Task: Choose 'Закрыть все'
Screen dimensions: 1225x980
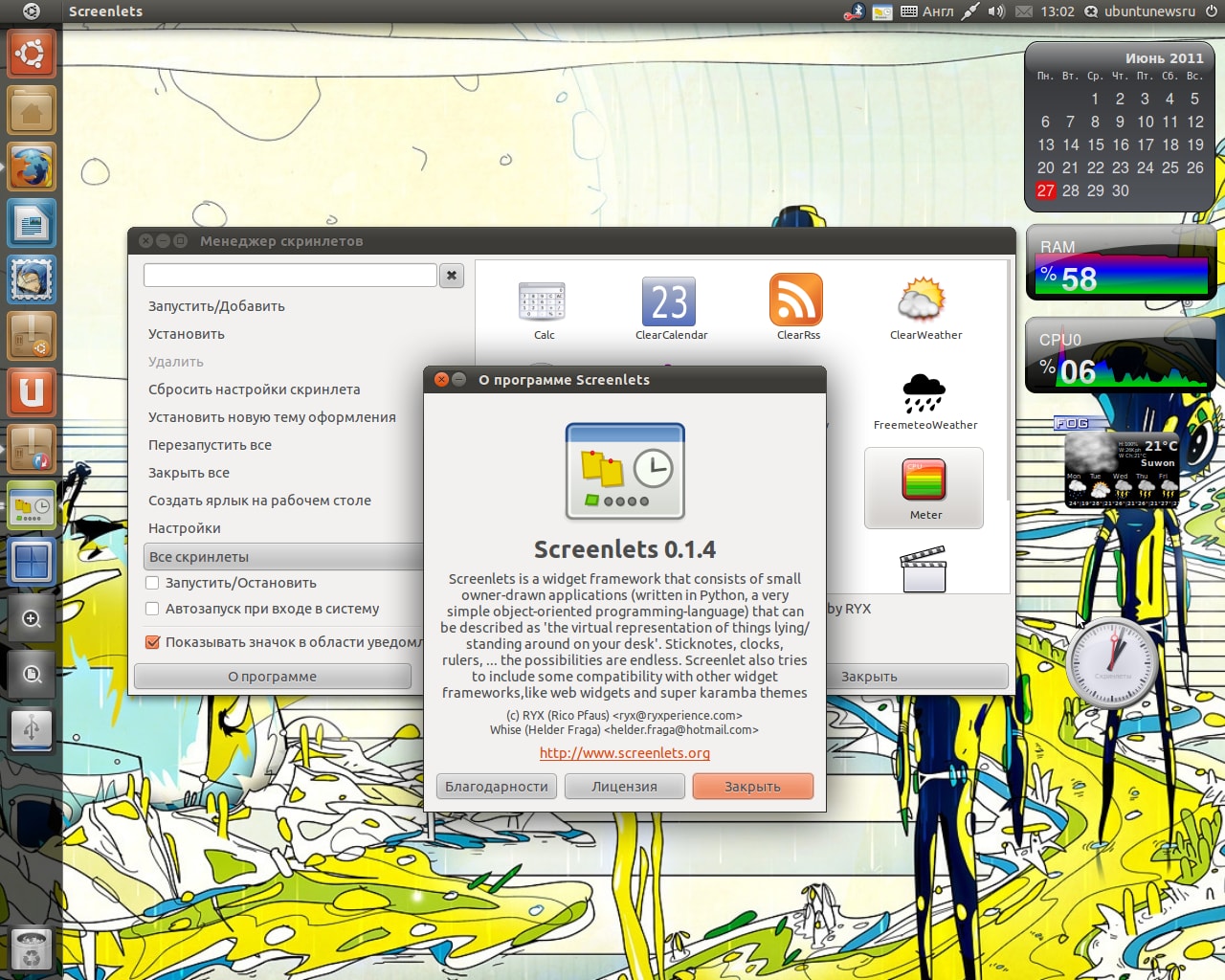Action: tap(189, 473)
